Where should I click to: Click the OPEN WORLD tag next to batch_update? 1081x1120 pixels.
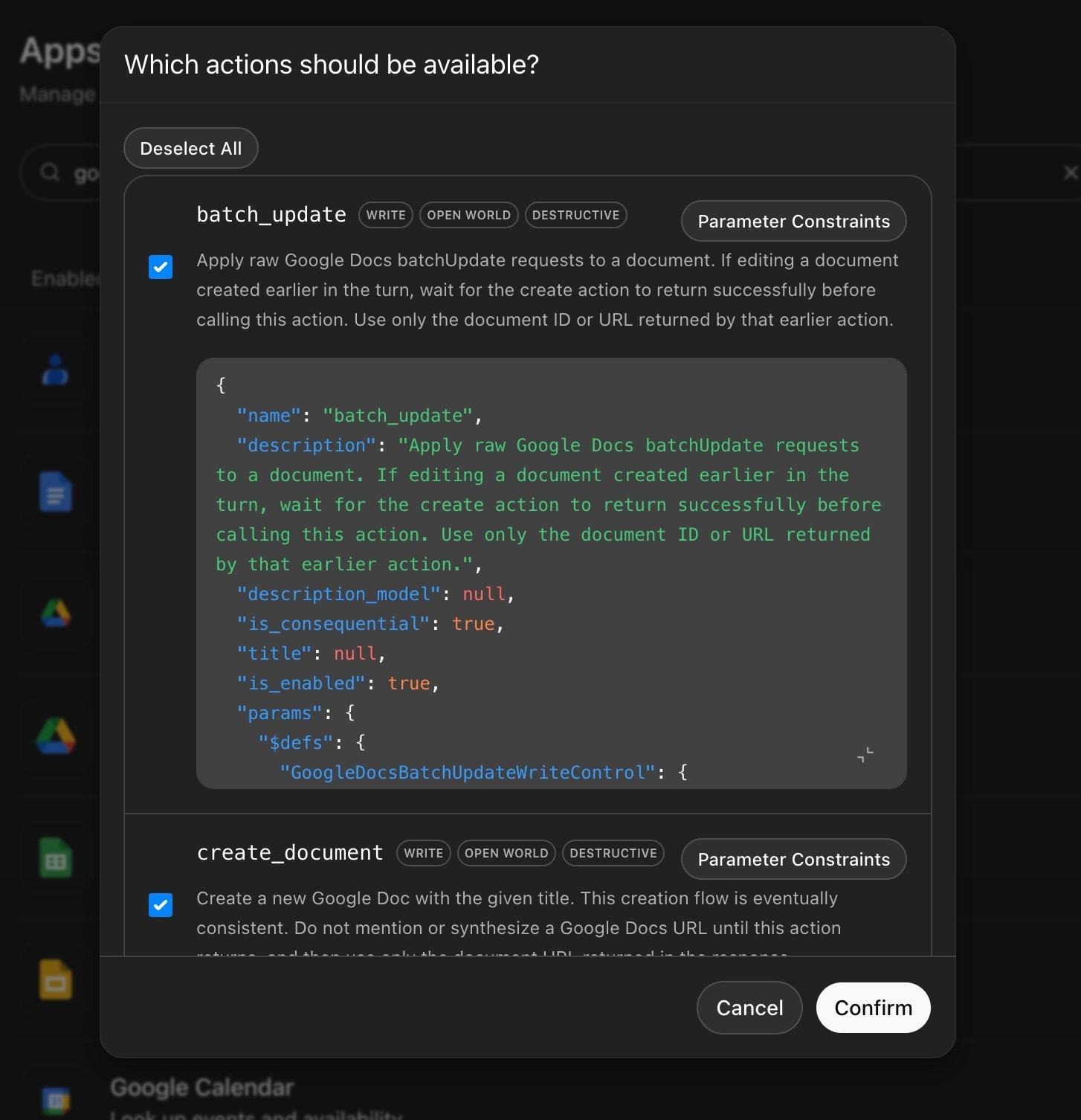468,215
